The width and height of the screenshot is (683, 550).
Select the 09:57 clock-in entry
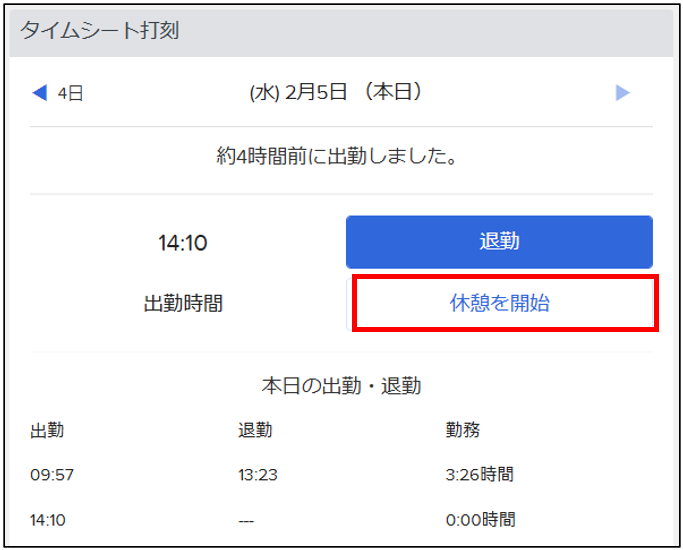coord(51,475)
